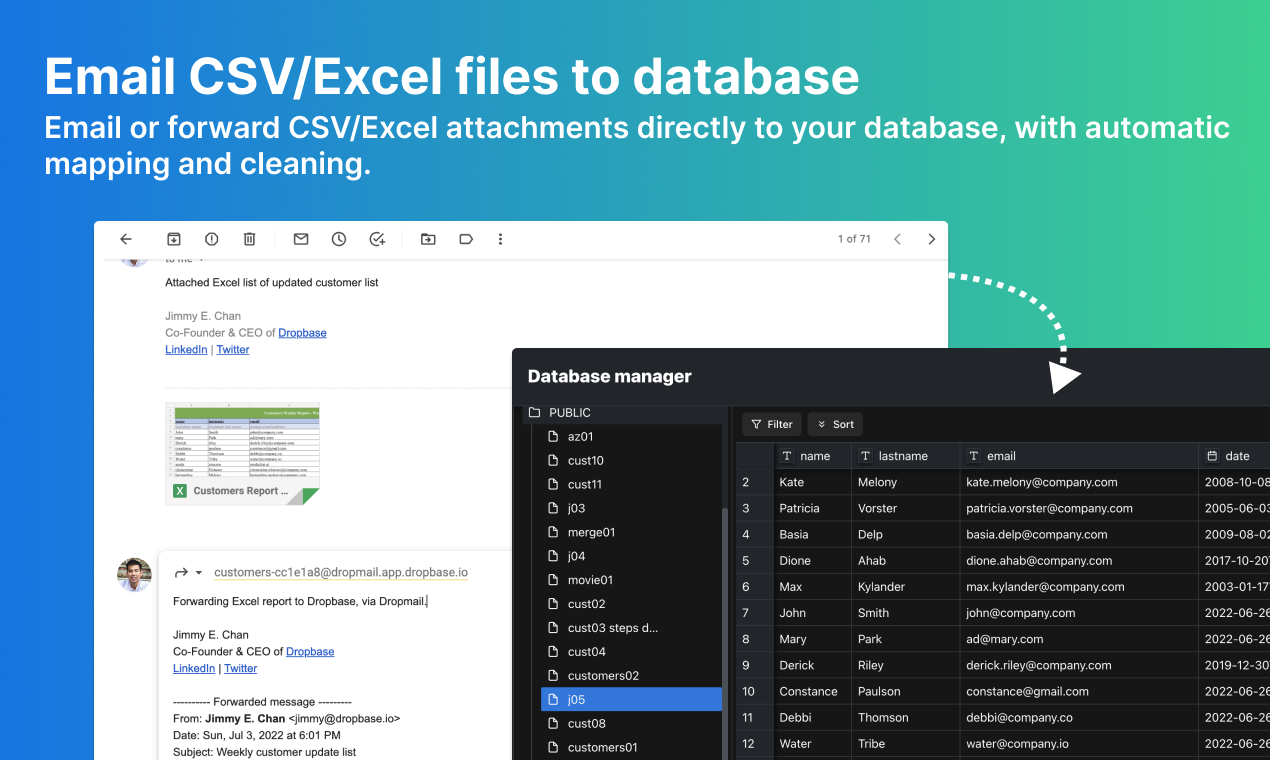Click the forward arrow icon in reply box
Screen dimensions: 1270x760
pyautogui.click(x=181, y=573)
